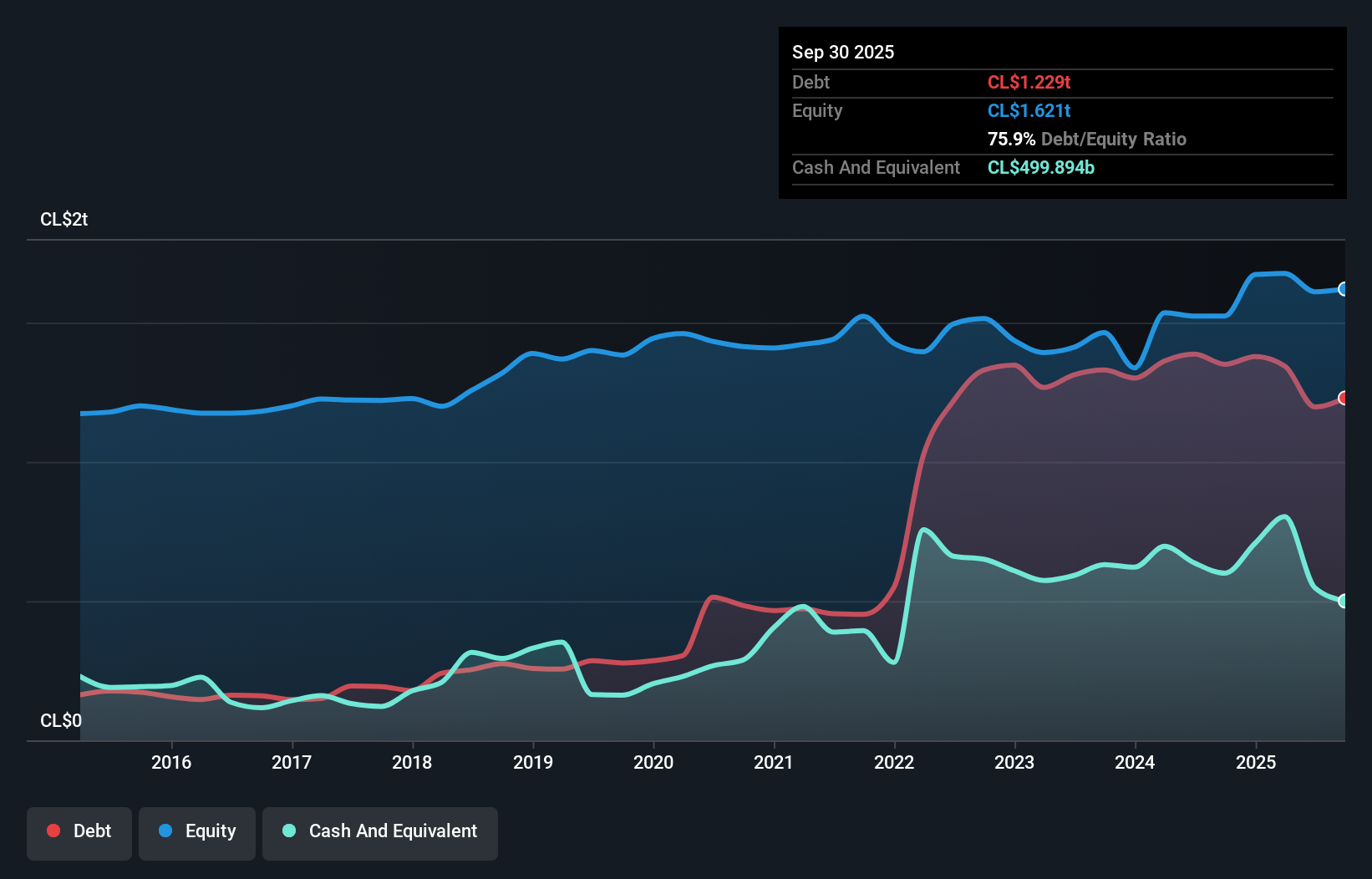Click the teal Cash And Equivalent legend dot
Screen dimensions: 1372x879
(x=289, y=831)
